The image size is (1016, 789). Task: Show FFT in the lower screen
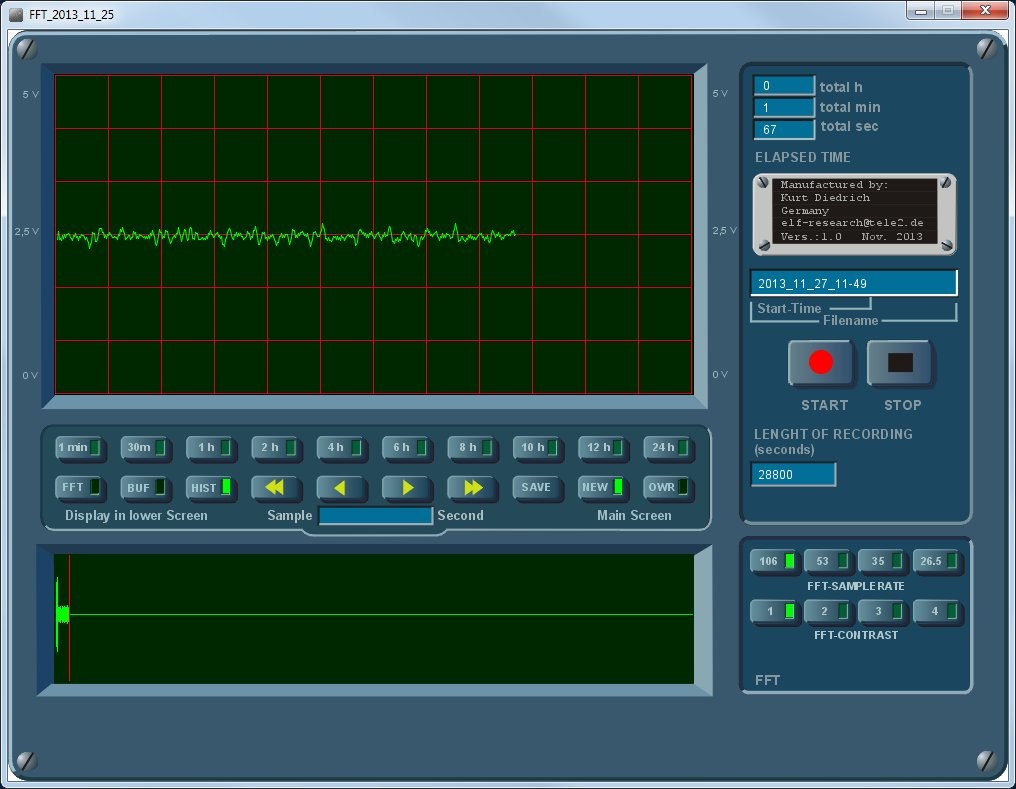pos(78,487)
